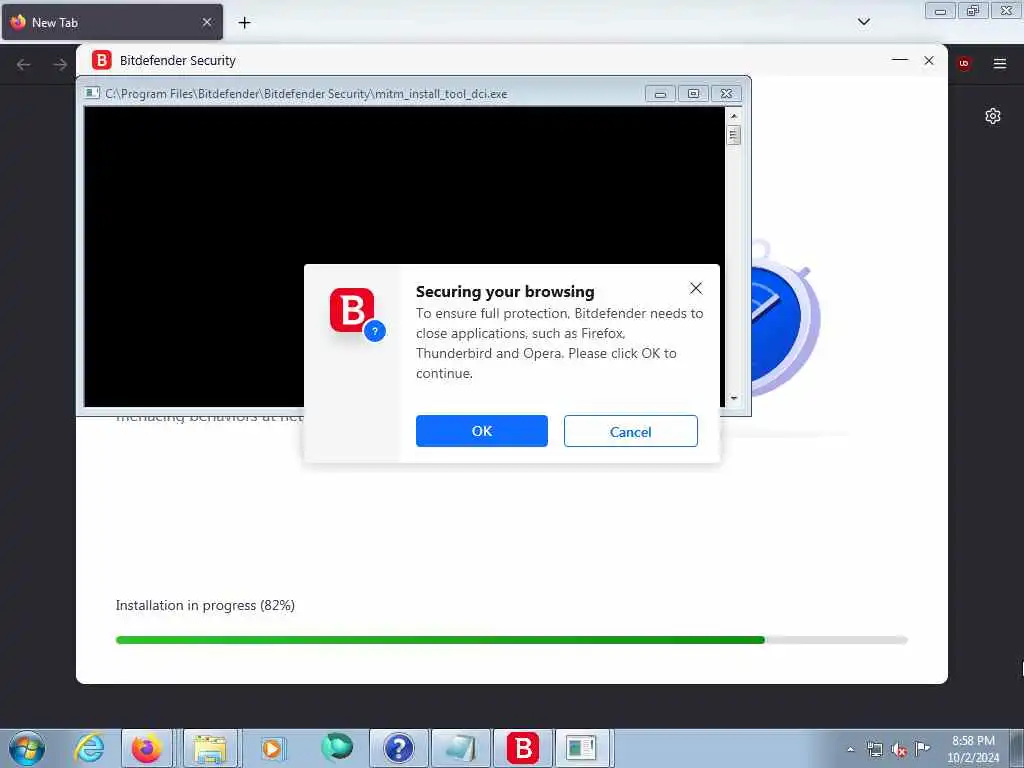Open Action Center flag tray icon
The image size is (1024, 768).
tap(922, 748)
